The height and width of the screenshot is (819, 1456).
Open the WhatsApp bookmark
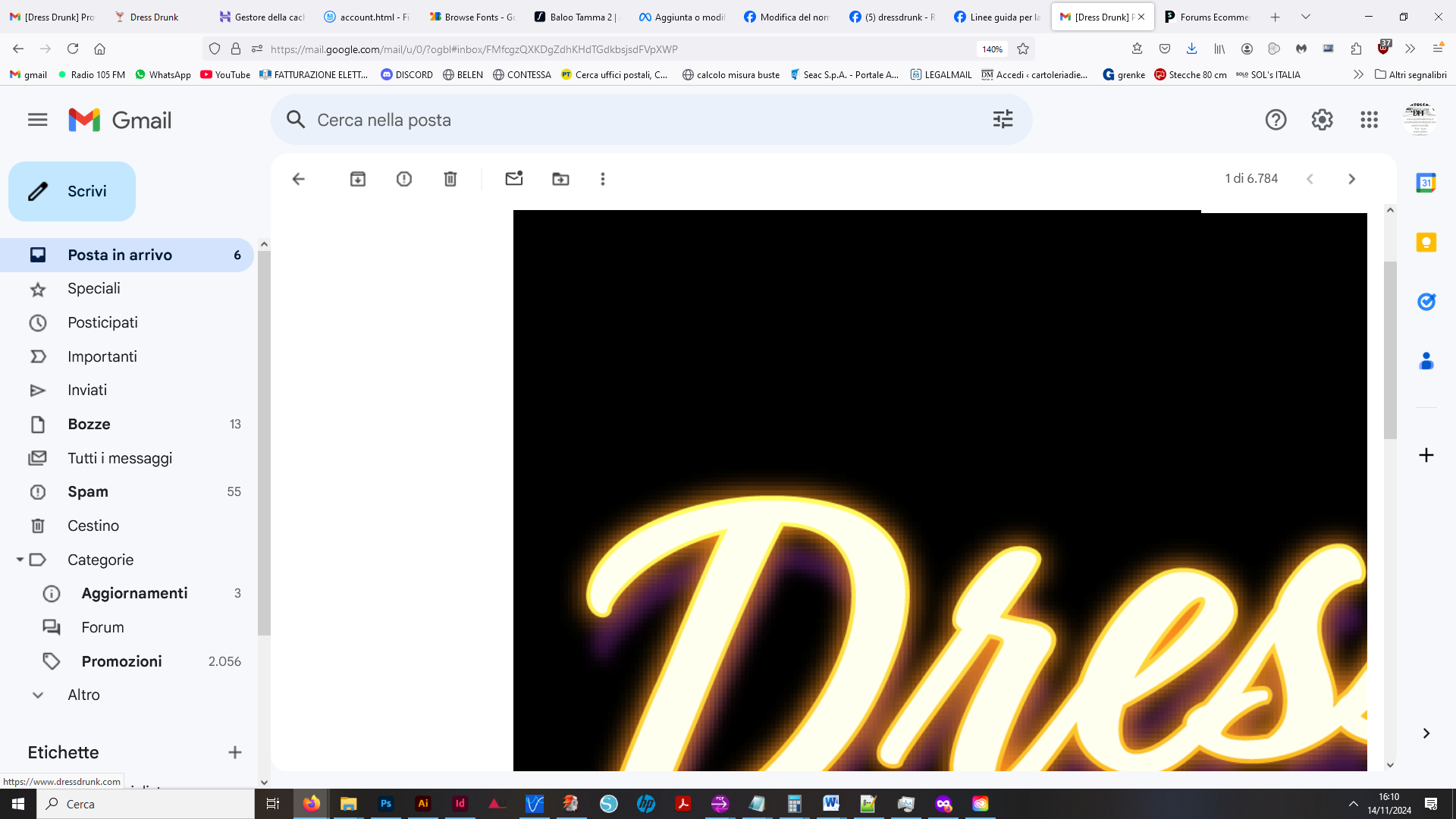pos(163,74)
